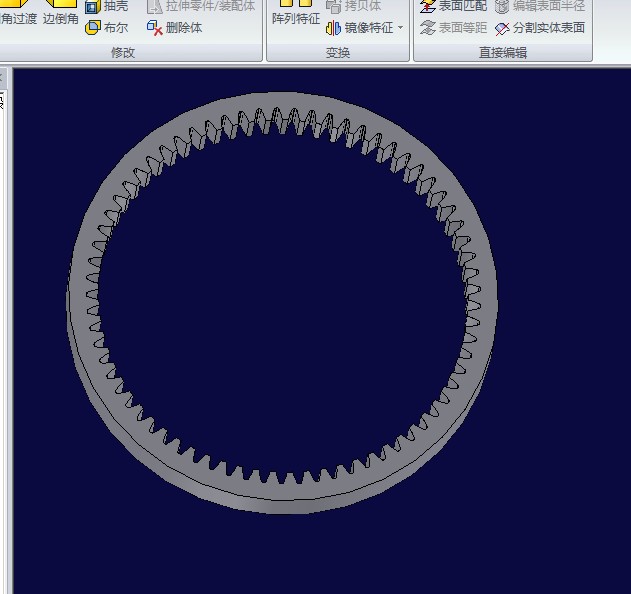Click the 编辑表面半径 icon
631x594 pixels.
tap(503, 6)
